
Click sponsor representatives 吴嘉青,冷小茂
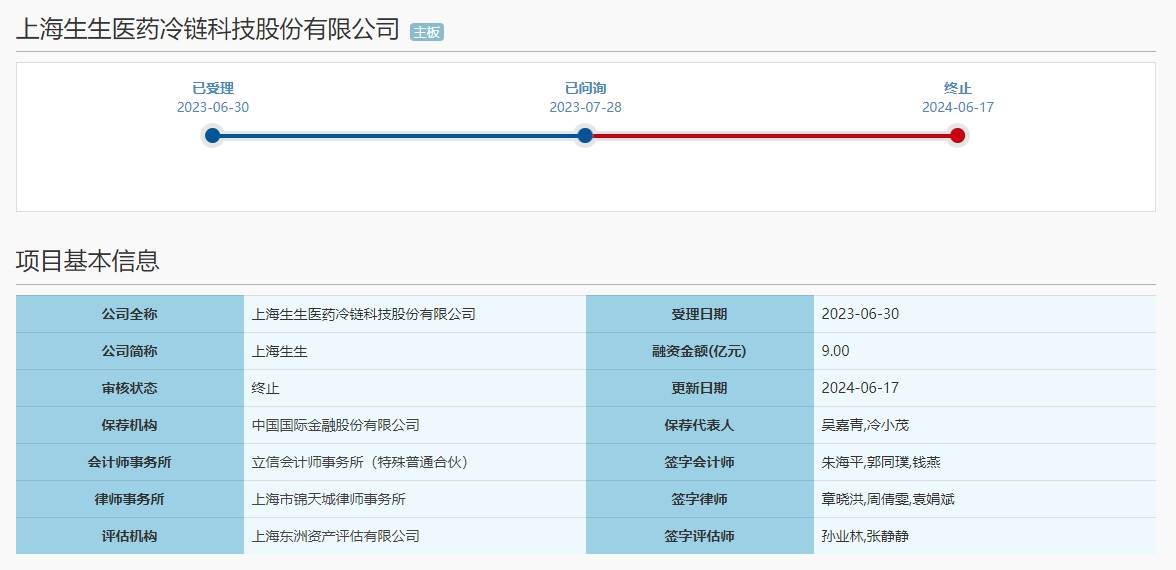[x=865, y=425]
